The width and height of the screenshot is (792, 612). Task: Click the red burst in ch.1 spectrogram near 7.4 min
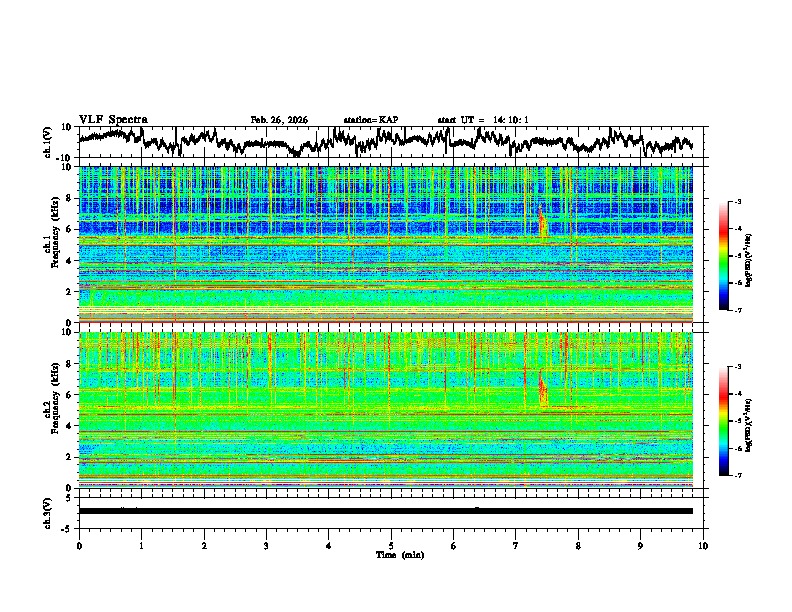pyautogui.click(x=542, y=222)
